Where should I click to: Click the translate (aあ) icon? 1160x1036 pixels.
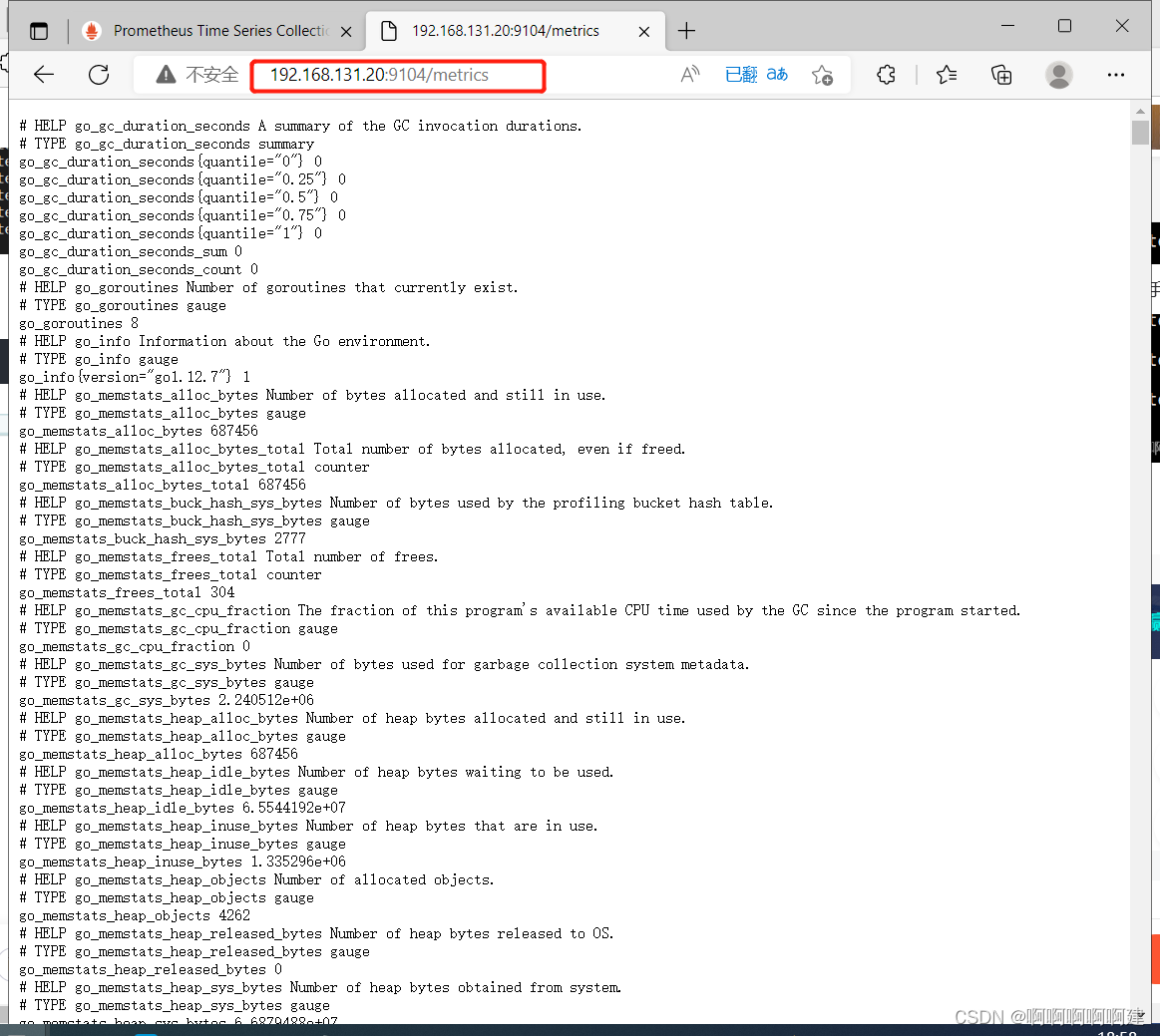click(777, 75)
